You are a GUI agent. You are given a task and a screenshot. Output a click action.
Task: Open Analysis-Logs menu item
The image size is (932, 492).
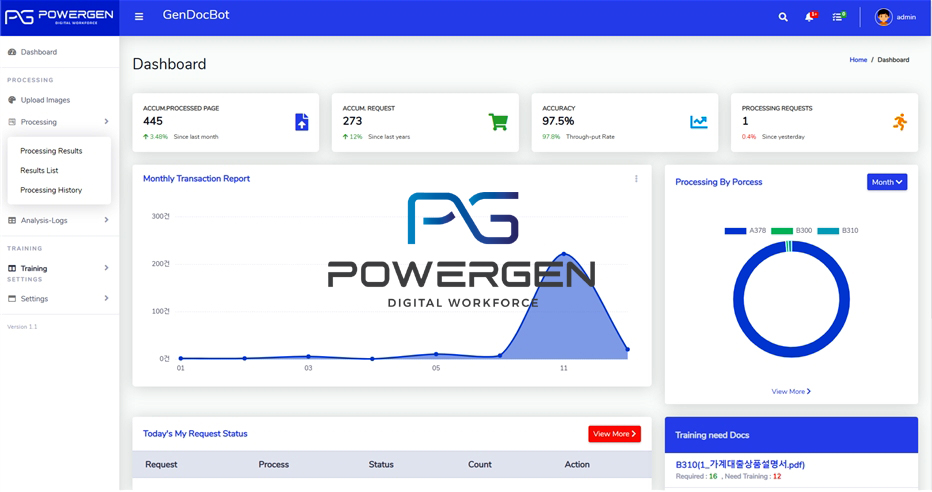[44, 220]
